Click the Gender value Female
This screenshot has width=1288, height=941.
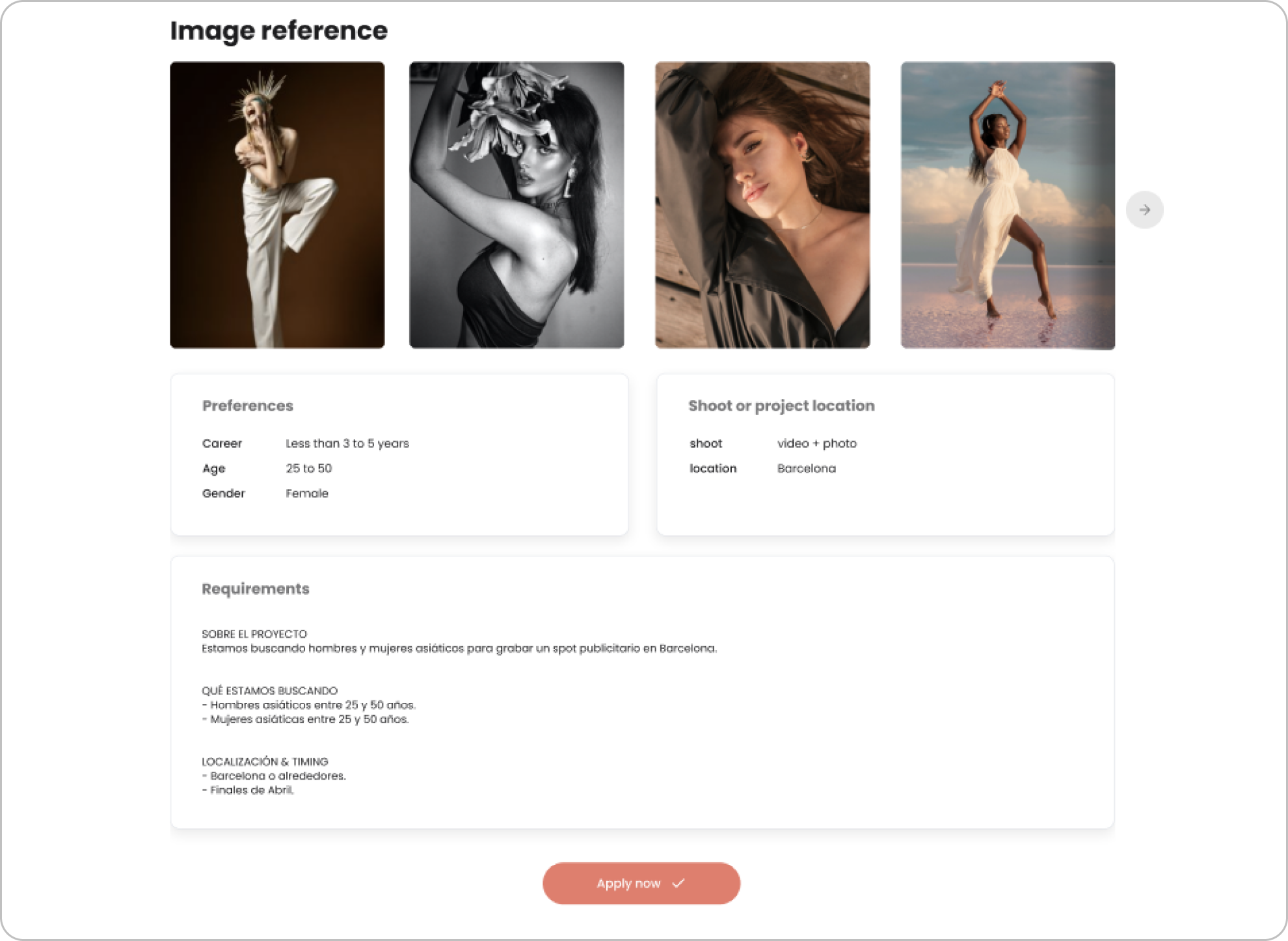(x=307, y=493)
